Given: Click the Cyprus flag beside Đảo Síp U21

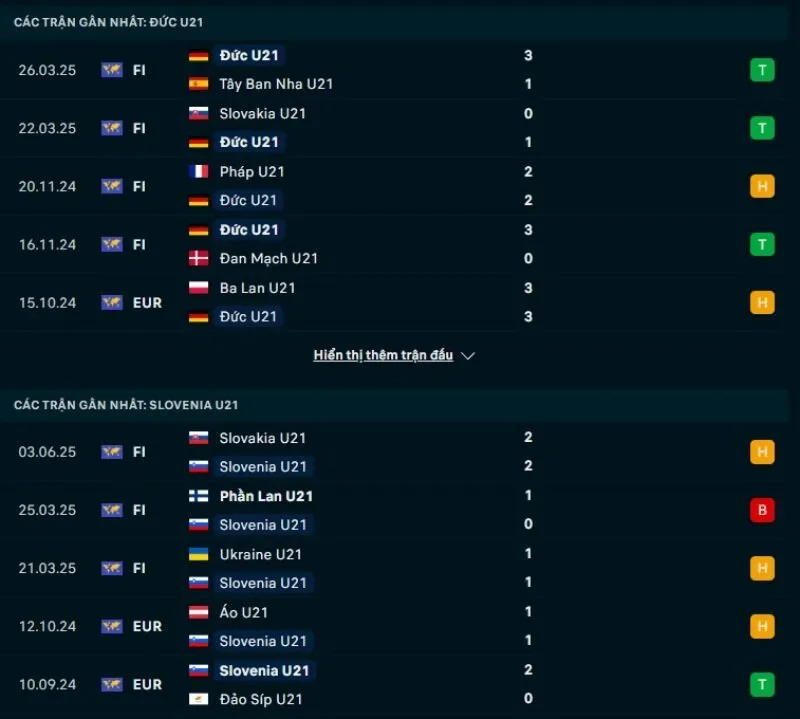Looking at the screenshot, I should (x=197, y=699).
